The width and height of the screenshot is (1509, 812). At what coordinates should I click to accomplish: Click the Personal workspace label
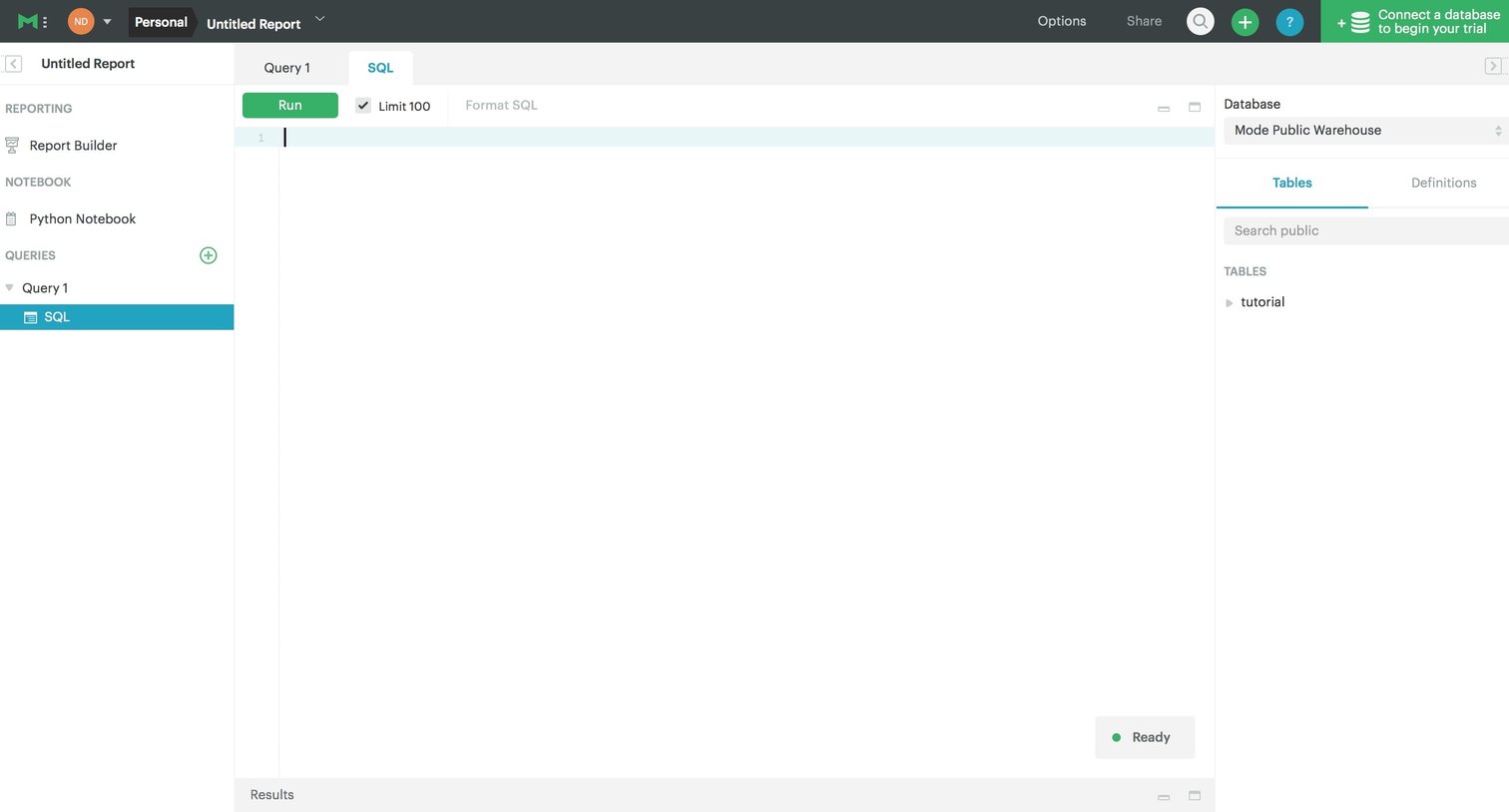pyautogui.click(x=161, y=22)
